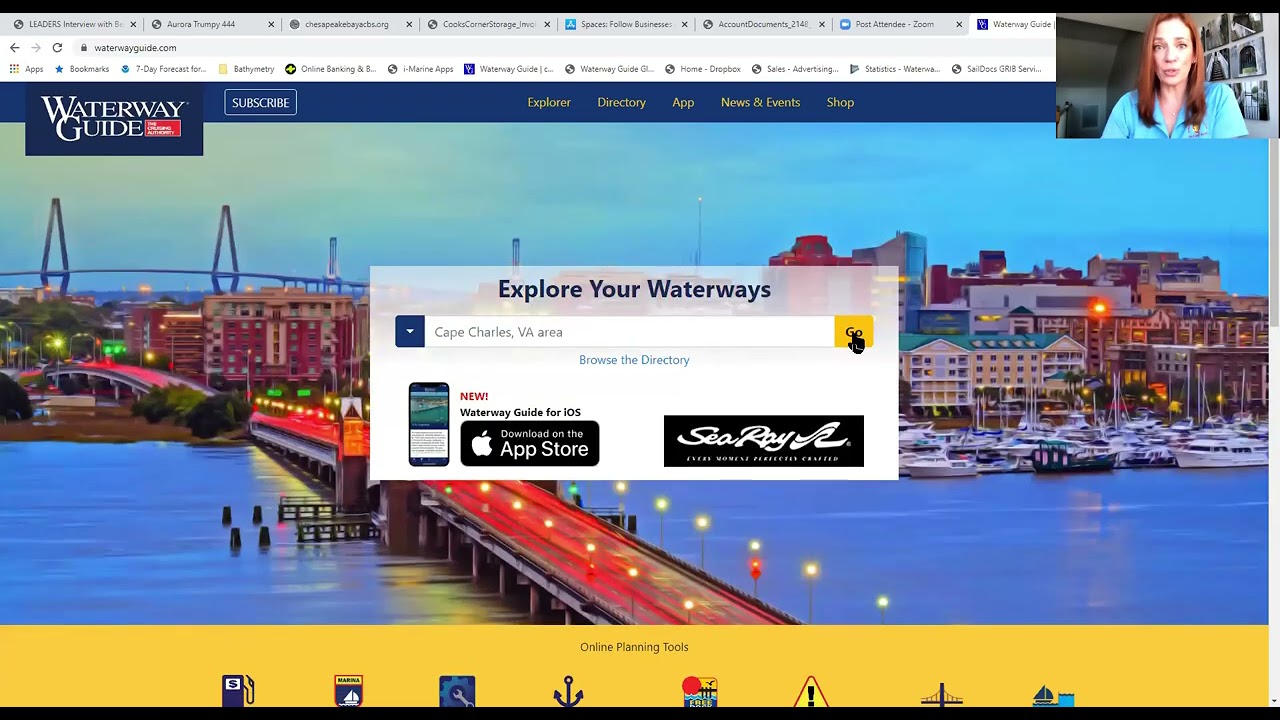Click the Waterway Guide logo

click(114, 119)
